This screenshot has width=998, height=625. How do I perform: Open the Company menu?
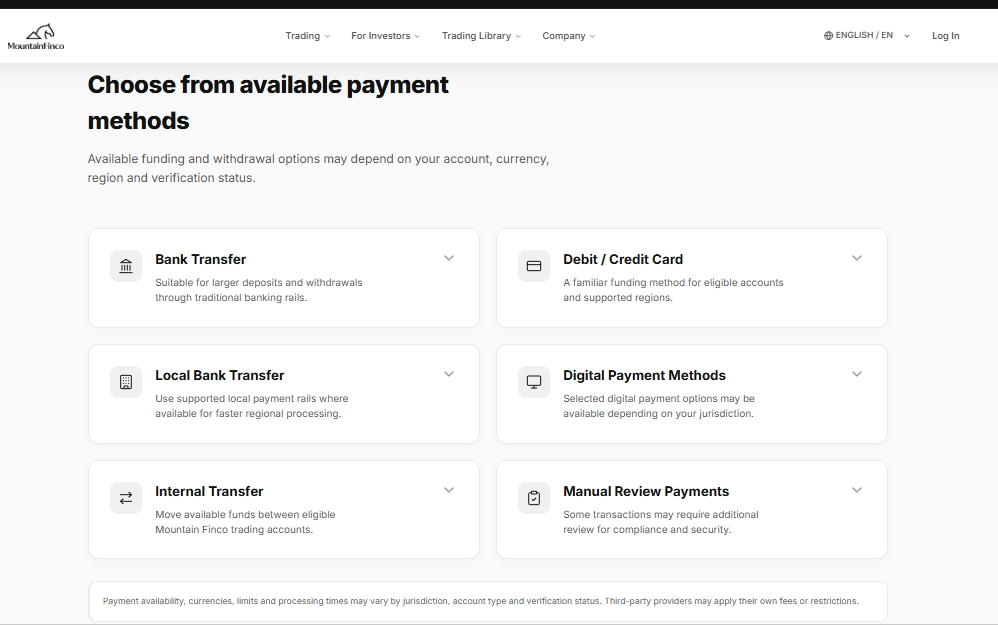pyautogui.click(x=568, y=36)
